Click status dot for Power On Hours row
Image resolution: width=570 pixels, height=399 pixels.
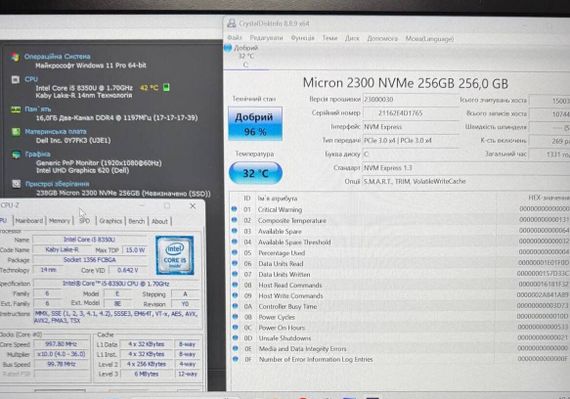235,327
